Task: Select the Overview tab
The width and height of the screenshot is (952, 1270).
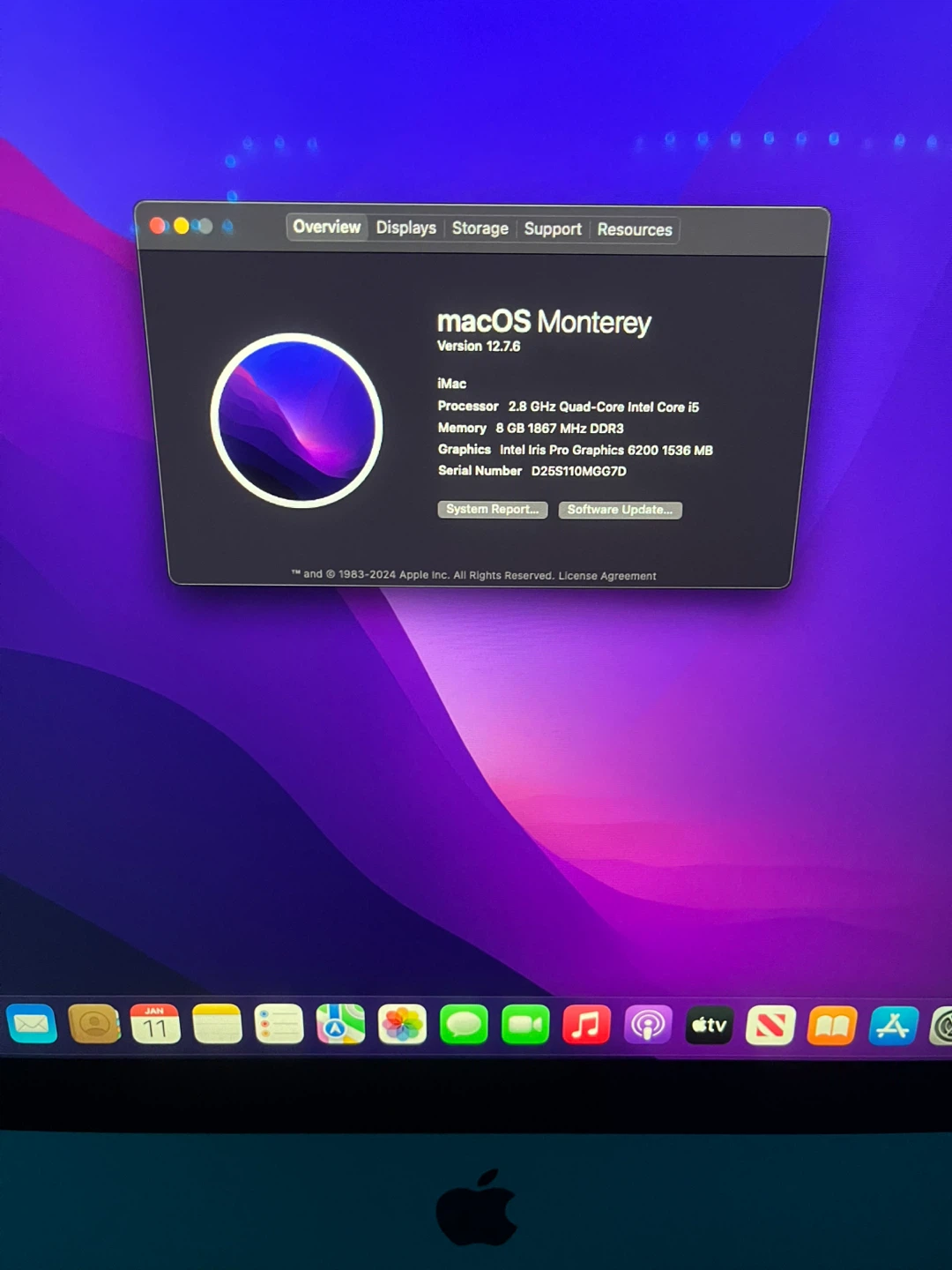Action: (327, 227)
